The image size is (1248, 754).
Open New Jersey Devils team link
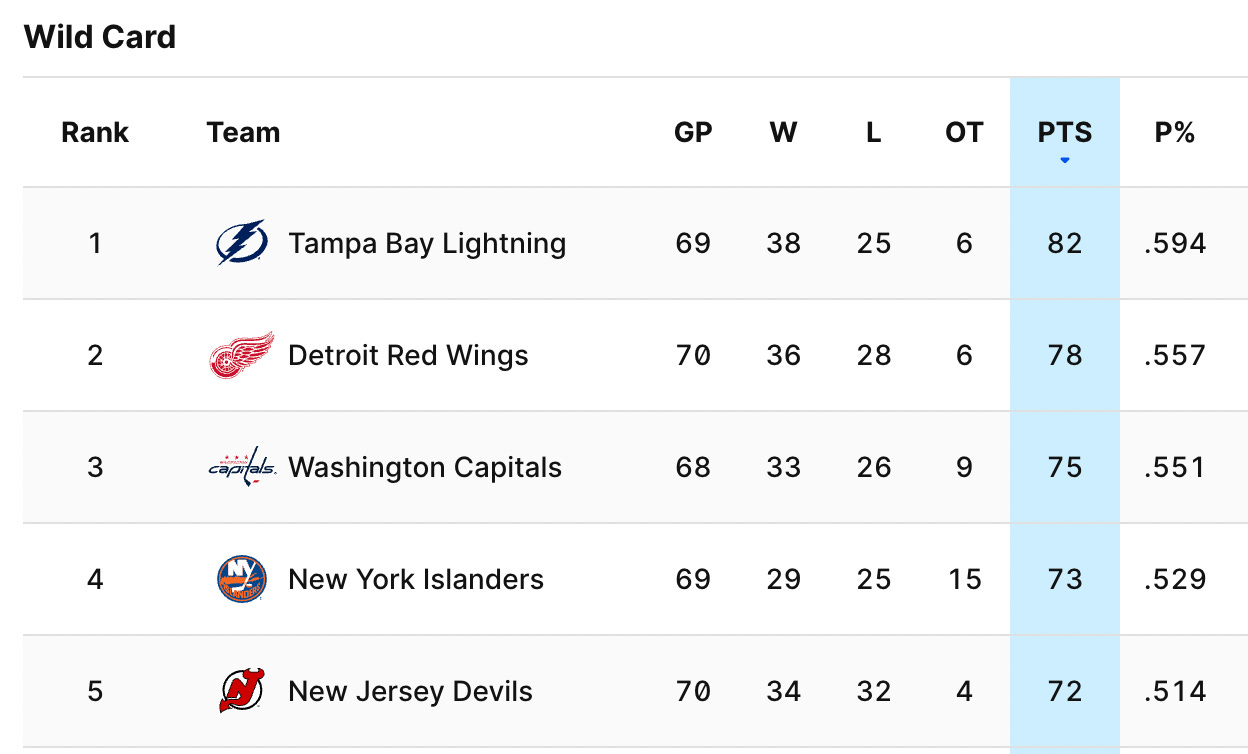410,691
